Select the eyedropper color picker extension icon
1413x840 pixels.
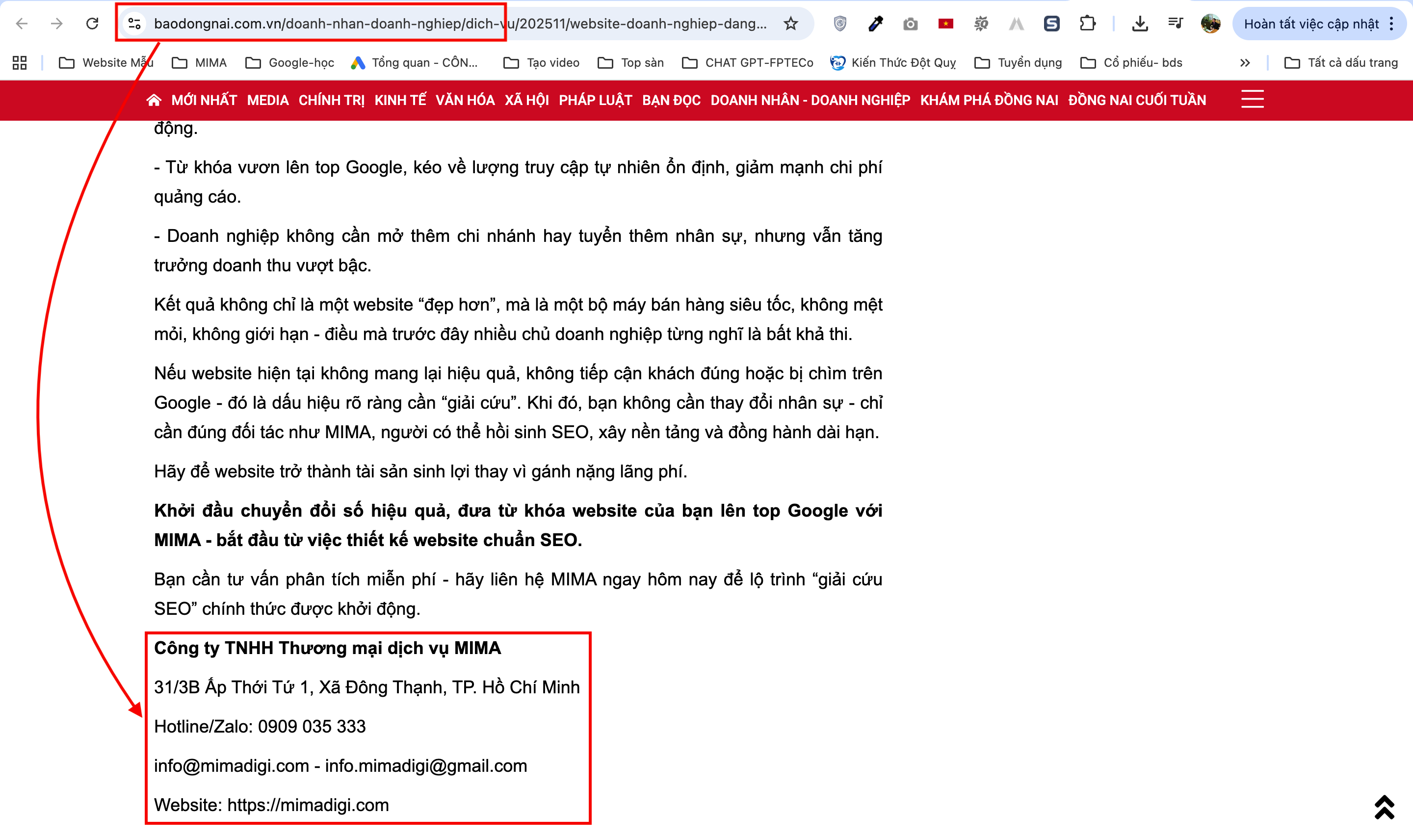pos(875,24)
